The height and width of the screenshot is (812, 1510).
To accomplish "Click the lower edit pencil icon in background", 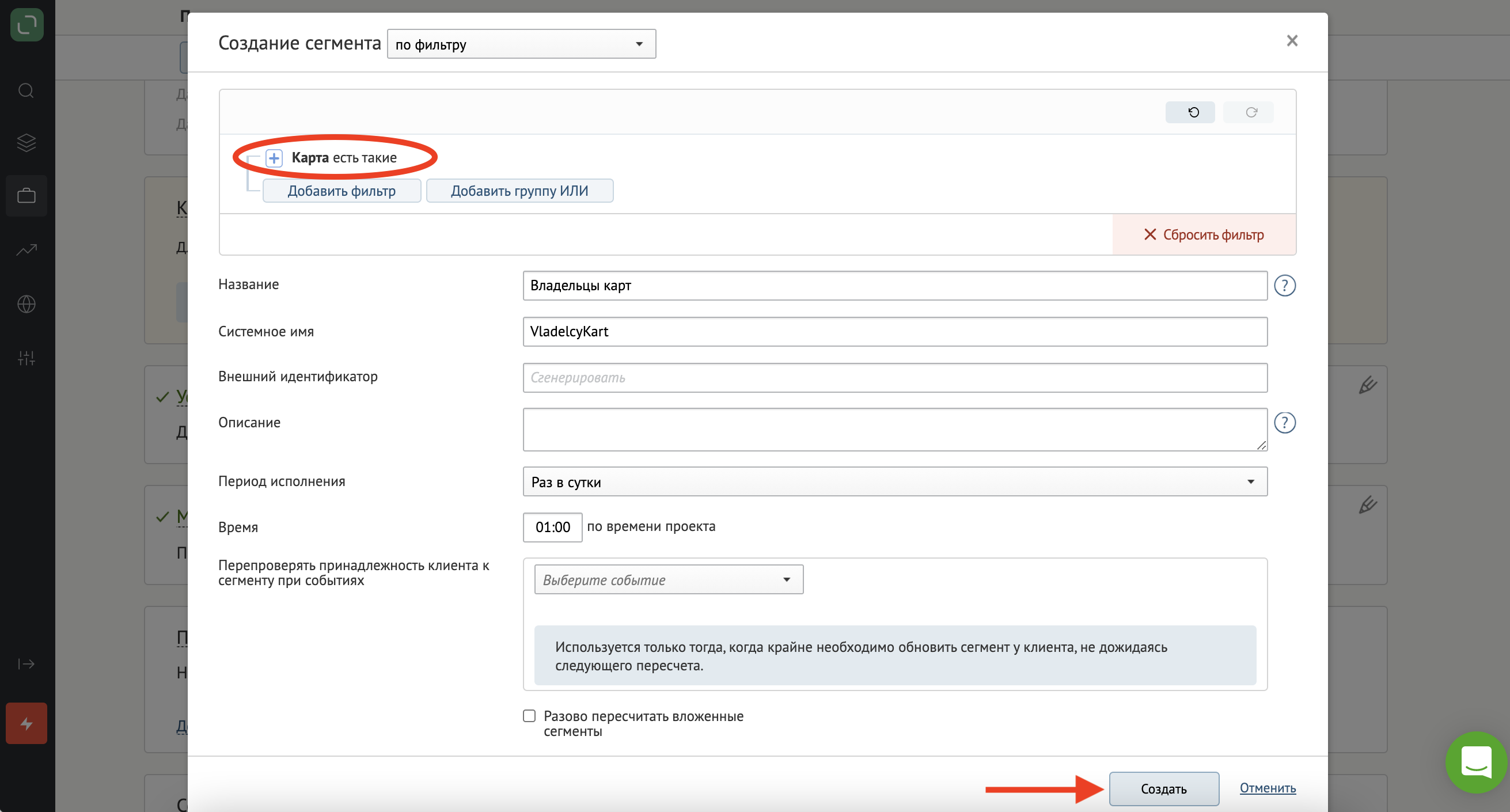I will pyautogui.click(x=1368, y=504).
